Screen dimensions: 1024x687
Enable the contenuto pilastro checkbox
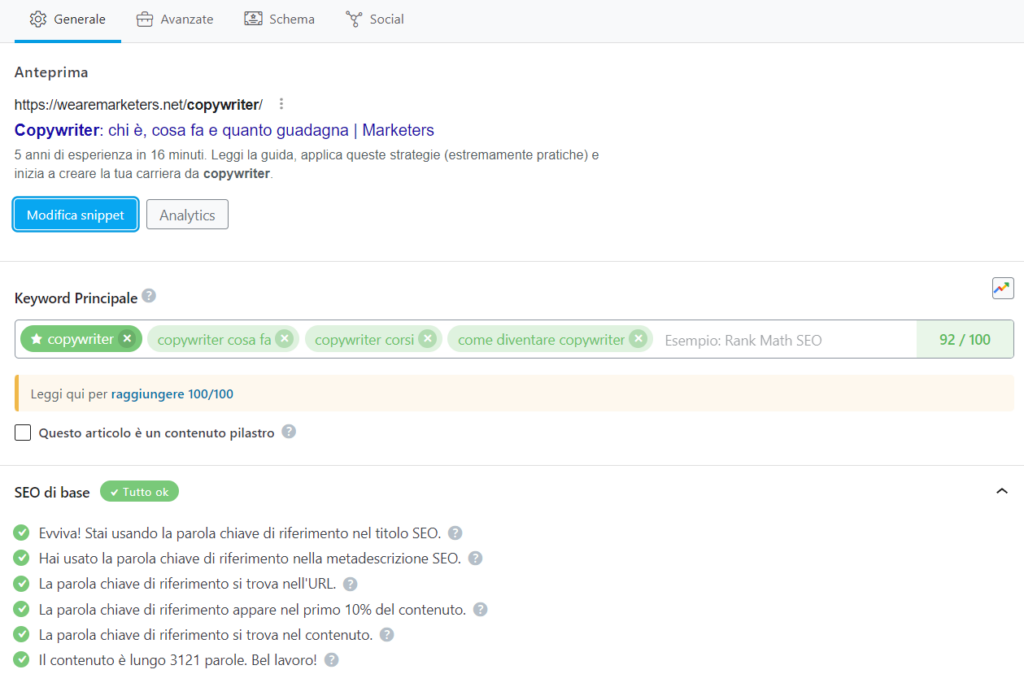click(x=22, y=432)
